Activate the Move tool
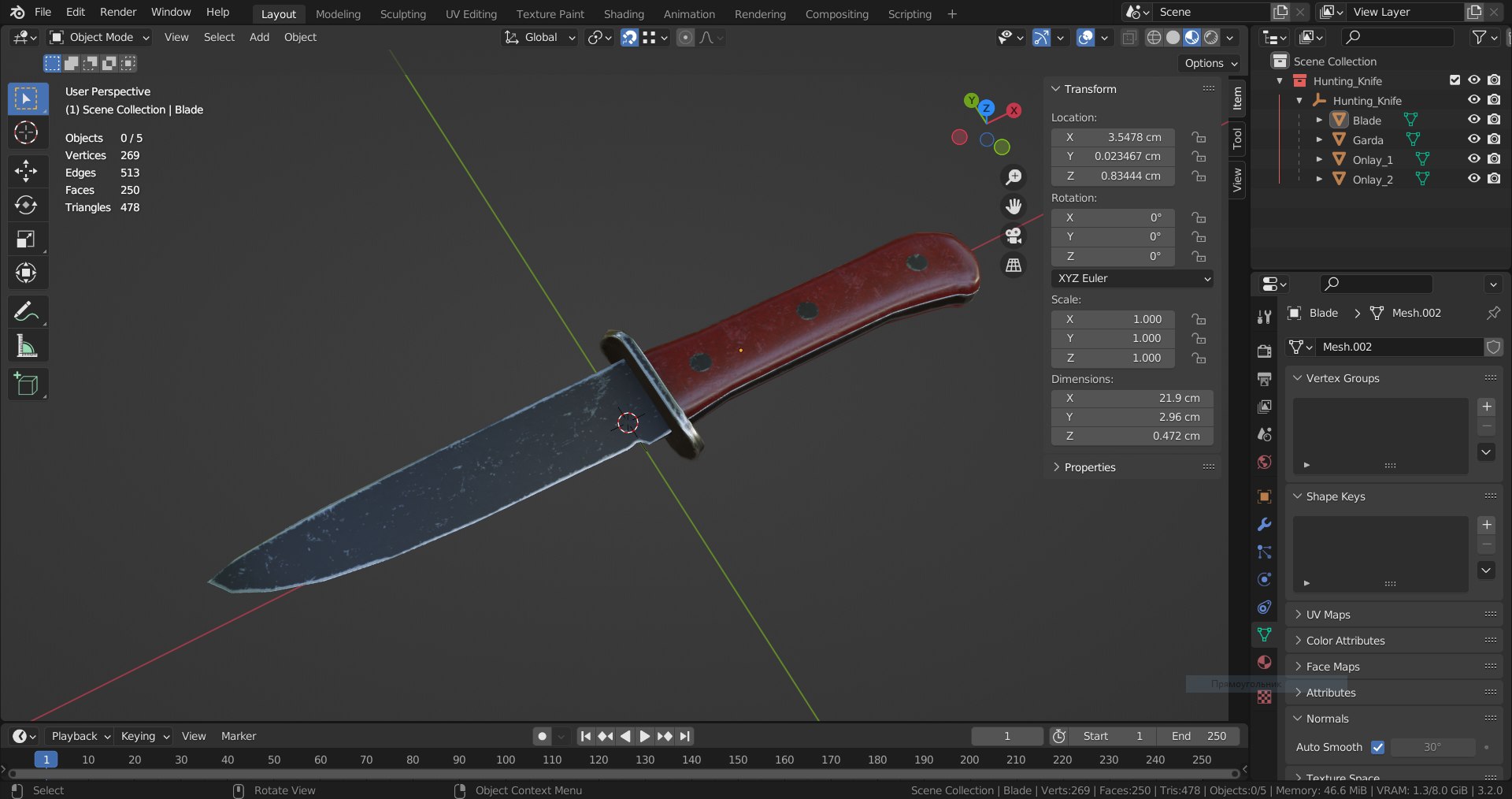This screenshot has width=1512, height=799. point(26,170)
